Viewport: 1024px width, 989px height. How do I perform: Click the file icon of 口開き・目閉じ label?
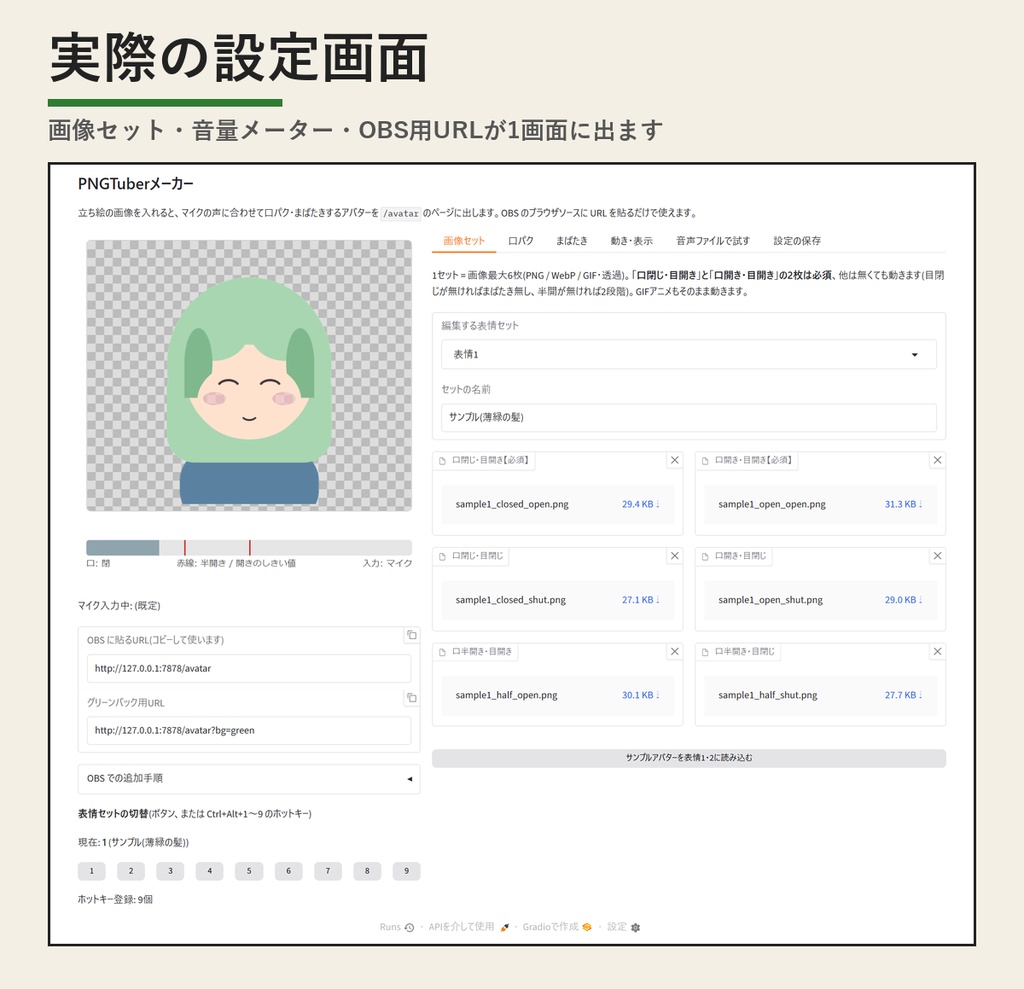point(705,557)
